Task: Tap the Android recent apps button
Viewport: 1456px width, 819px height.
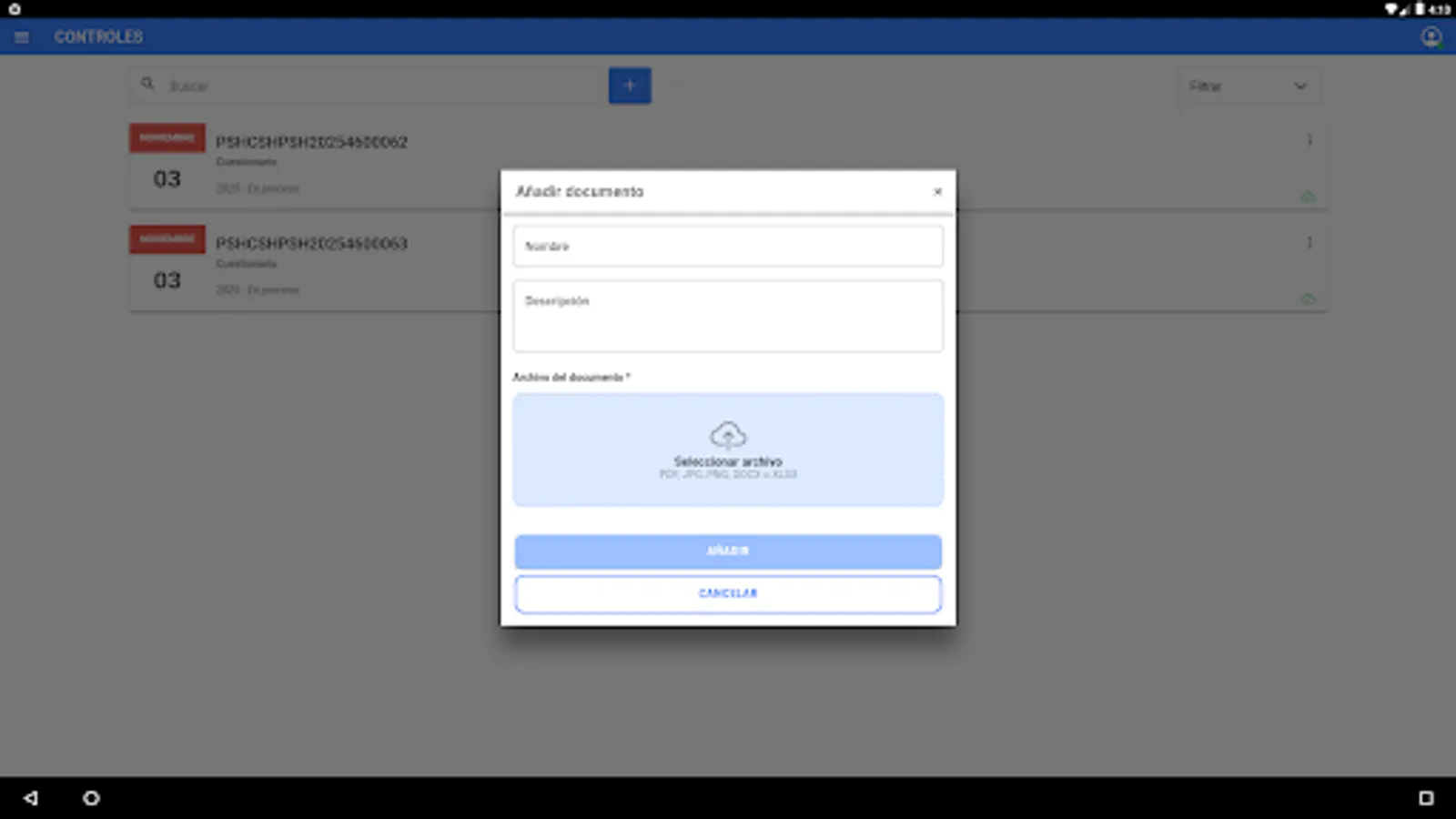Action: point(1426,798)
